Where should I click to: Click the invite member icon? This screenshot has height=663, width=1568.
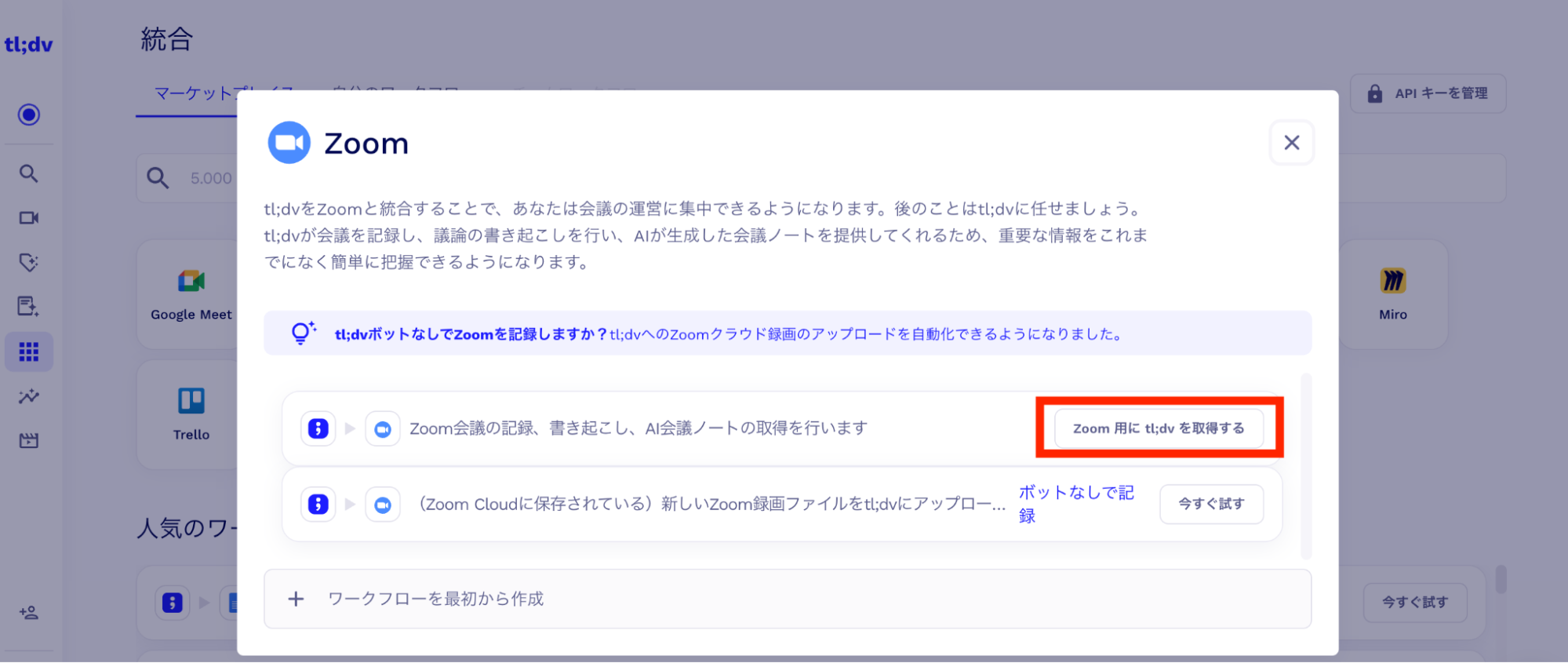(x=29, y=613)
